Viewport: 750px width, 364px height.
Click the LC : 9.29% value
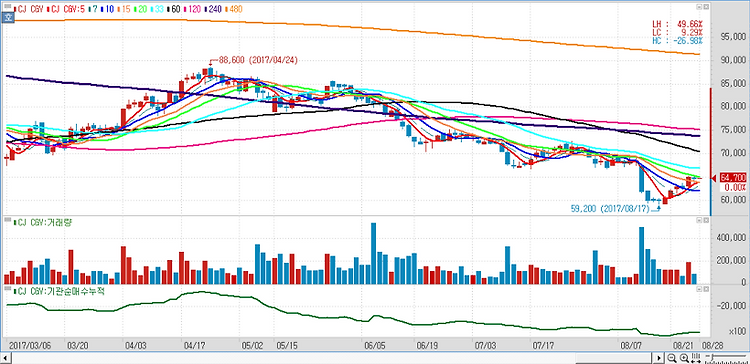678,32
